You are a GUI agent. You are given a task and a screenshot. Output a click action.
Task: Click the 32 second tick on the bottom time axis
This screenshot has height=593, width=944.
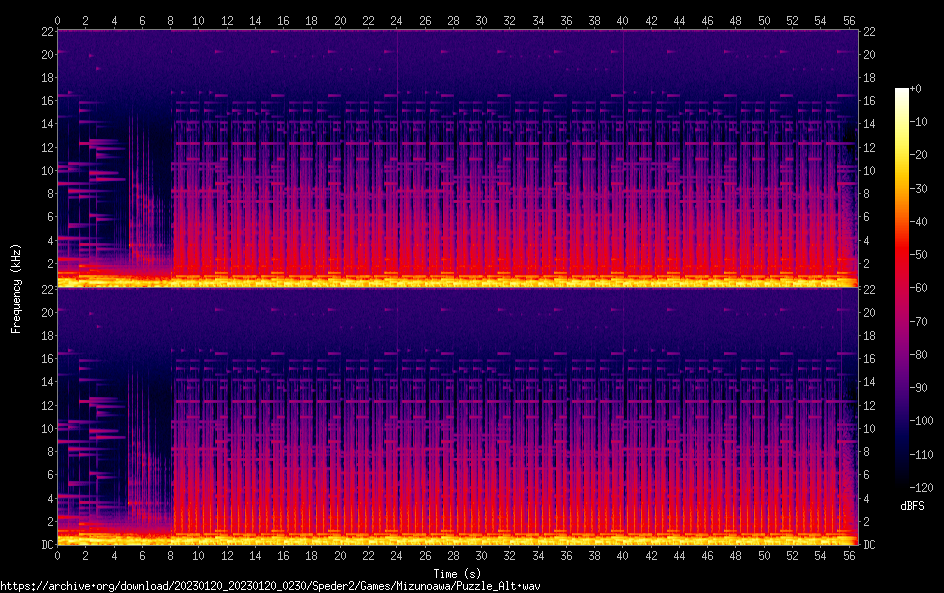click(x=510, y=555)
